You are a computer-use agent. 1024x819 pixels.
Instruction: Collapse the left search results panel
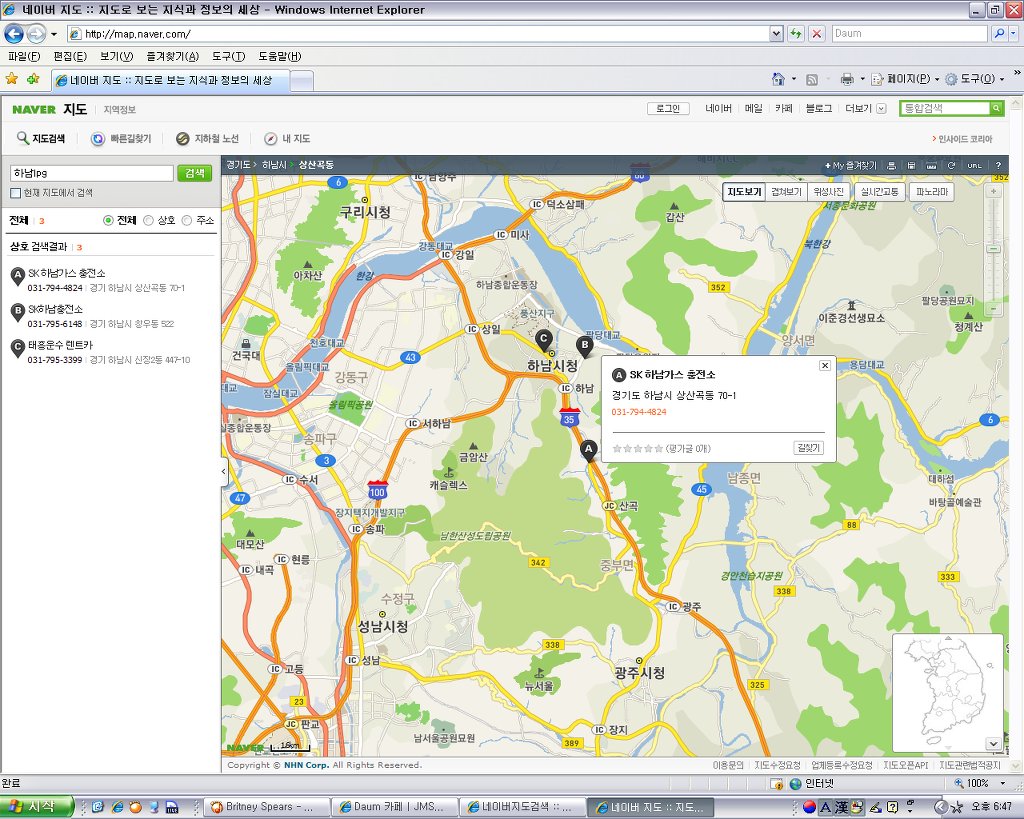pos(224,471)
